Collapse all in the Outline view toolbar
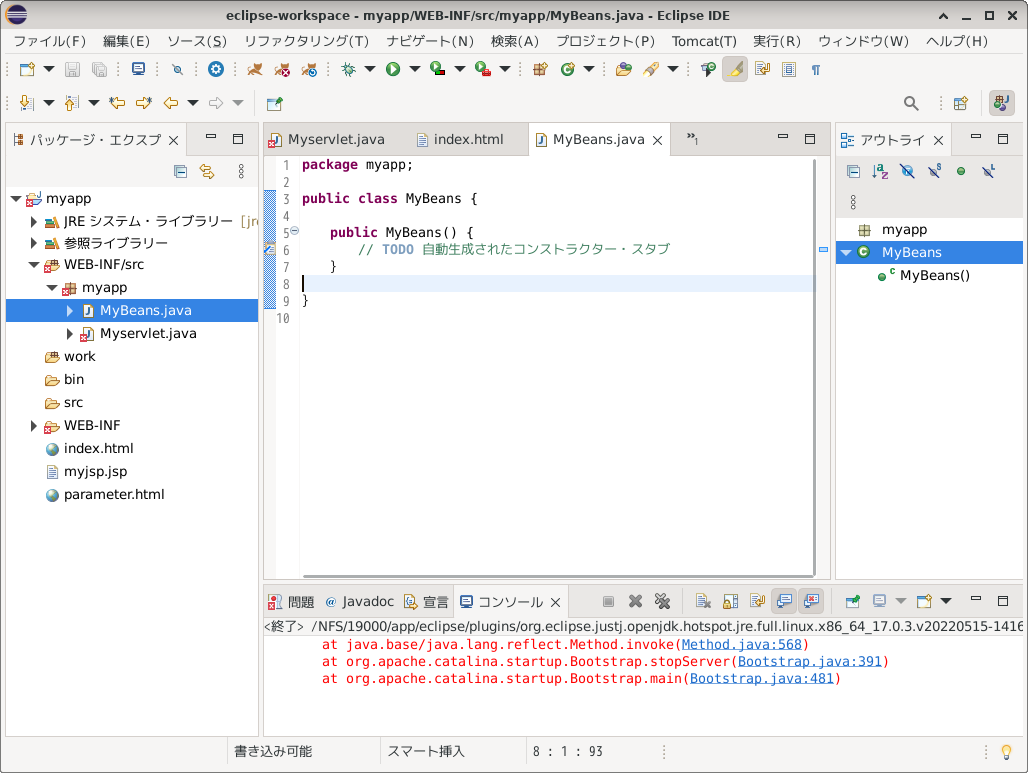This screenshot has height=773, width=1028. (x=853, y=172)
